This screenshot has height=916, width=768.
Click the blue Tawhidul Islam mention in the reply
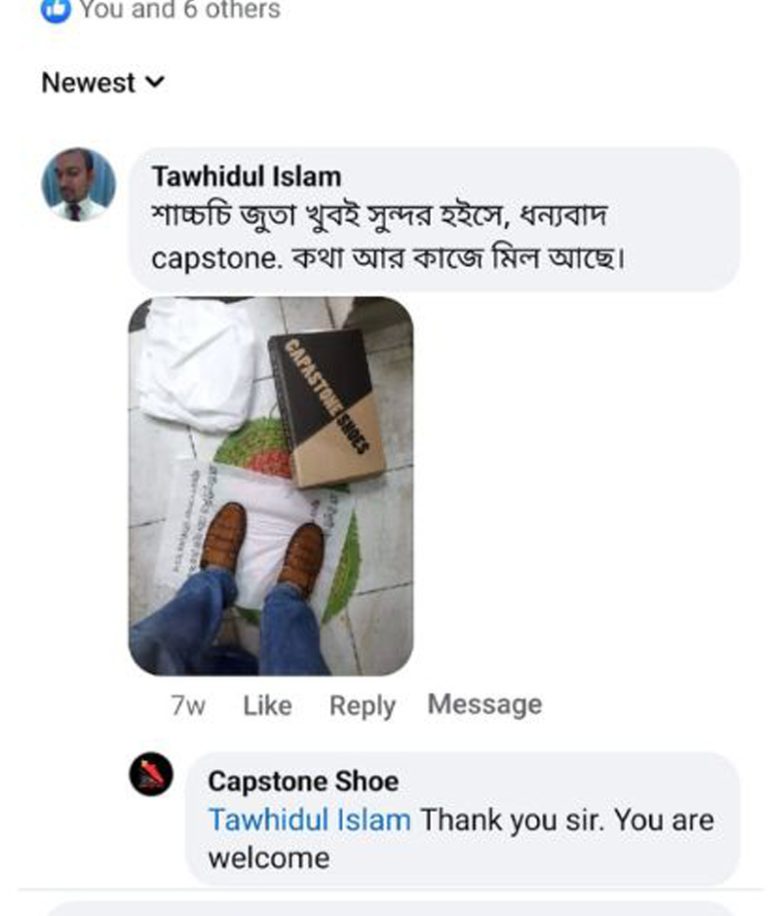coord(309,820)
